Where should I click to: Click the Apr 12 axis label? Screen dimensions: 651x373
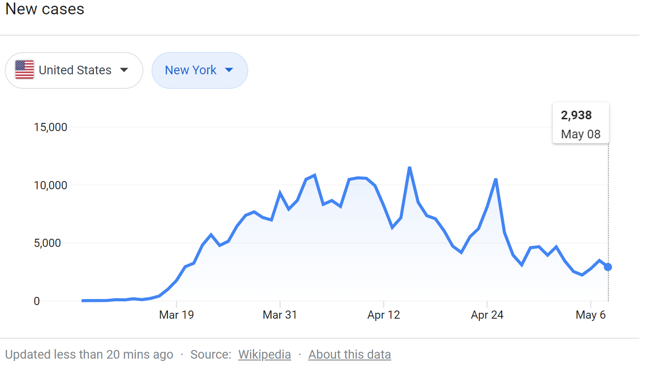pos(384,315)
